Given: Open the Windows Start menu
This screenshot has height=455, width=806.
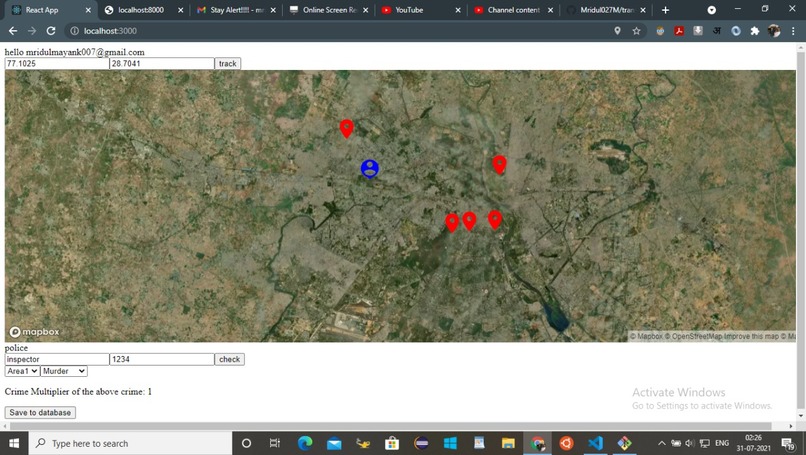Looking at the screenshot, I should pos(14,443).
